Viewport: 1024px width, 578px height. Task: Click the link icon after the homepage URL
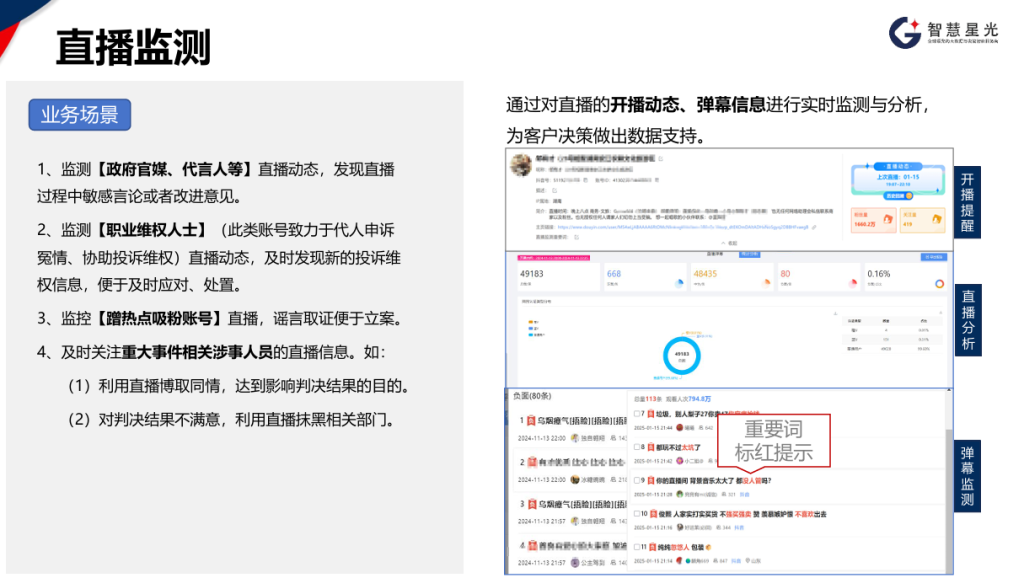814,227
